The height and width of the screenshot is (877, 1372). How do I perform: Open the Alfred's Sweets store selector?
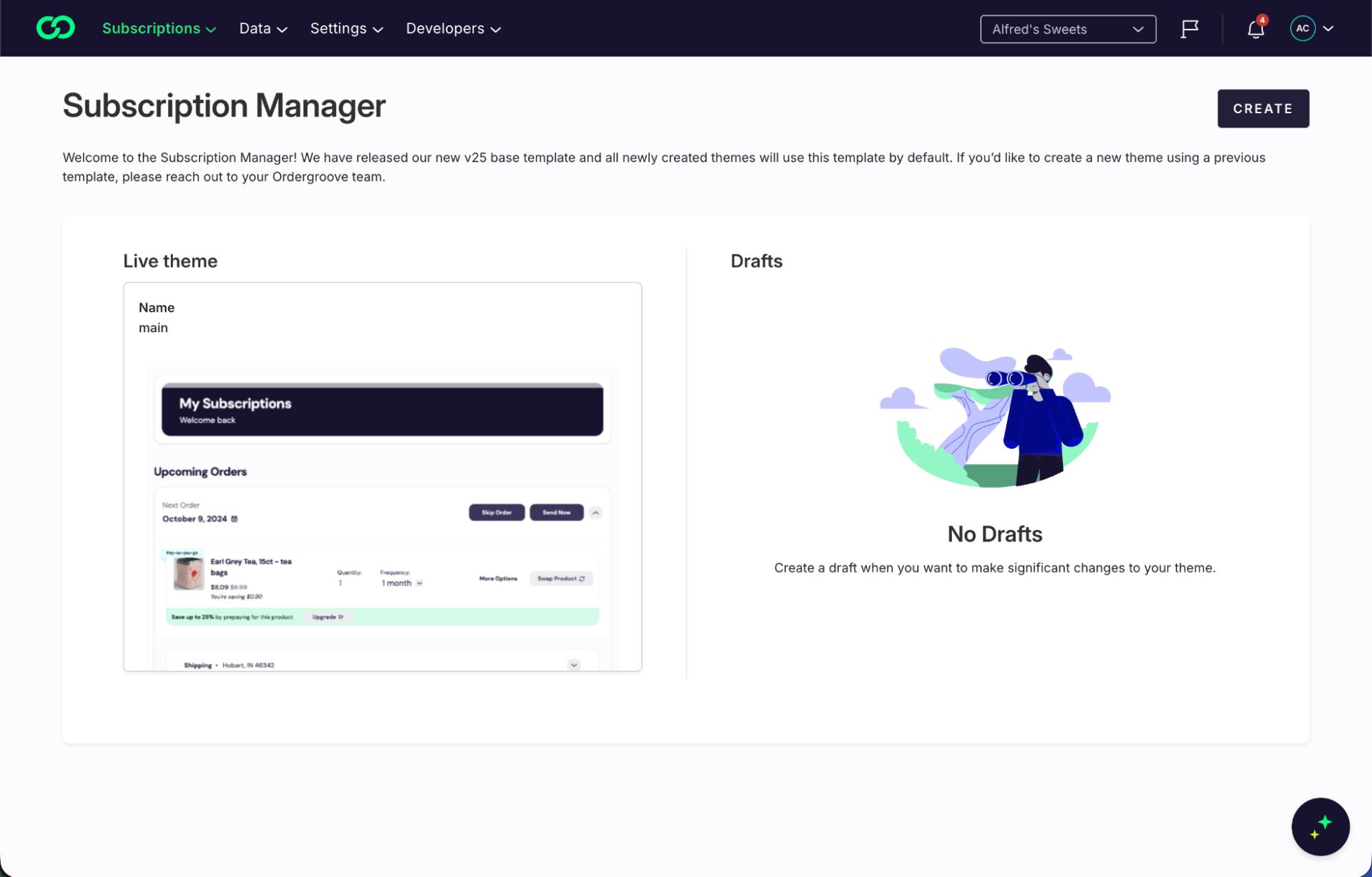(x=1067, y=29)
